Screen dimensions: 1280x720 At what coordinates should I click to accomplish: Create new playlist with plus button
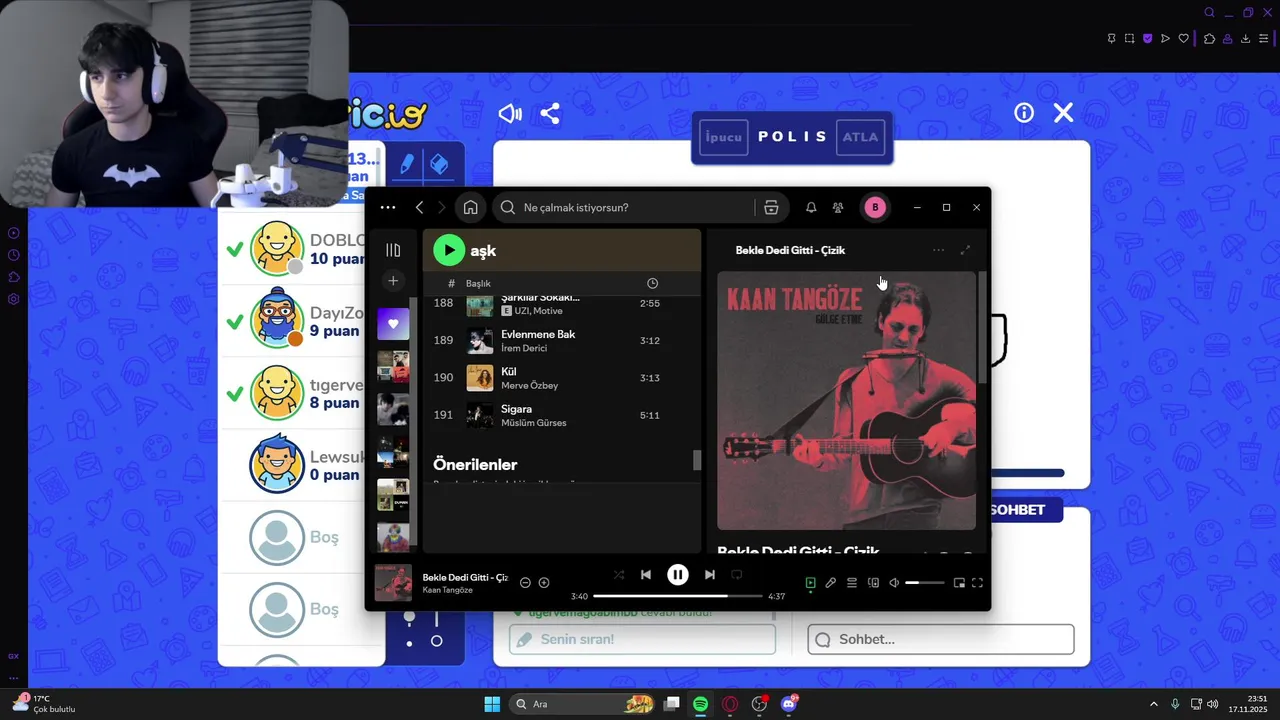click(393, 281)
